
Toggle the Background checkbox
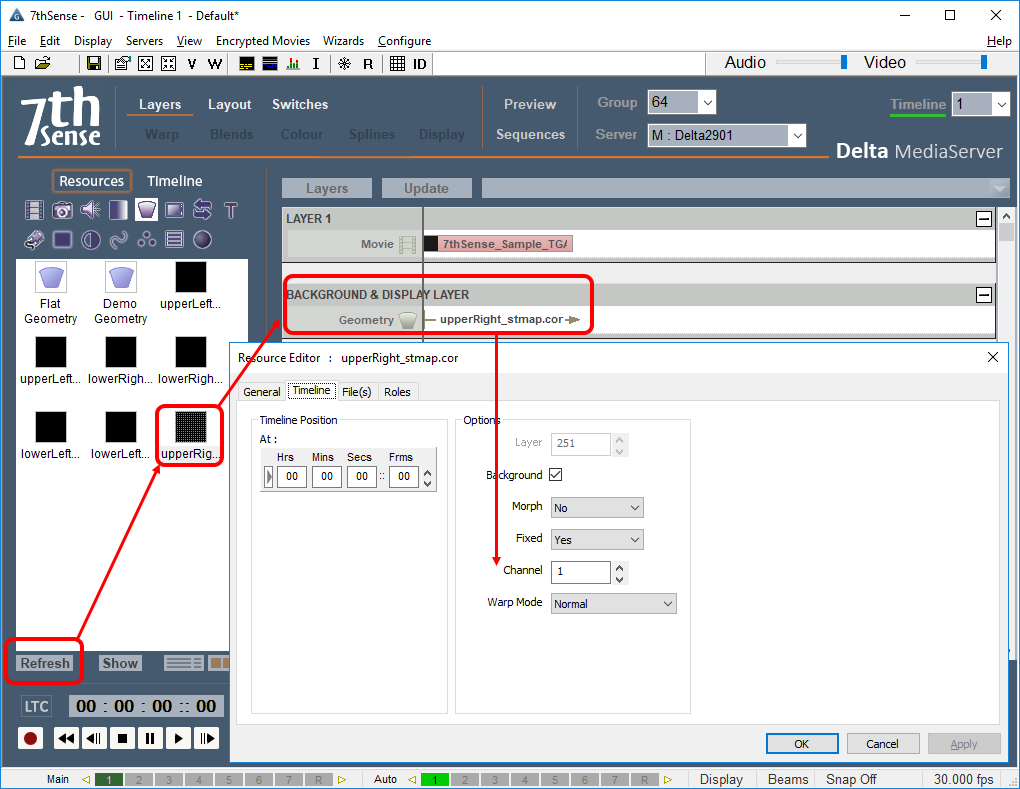pyautogui.click(x=556, y=475)
